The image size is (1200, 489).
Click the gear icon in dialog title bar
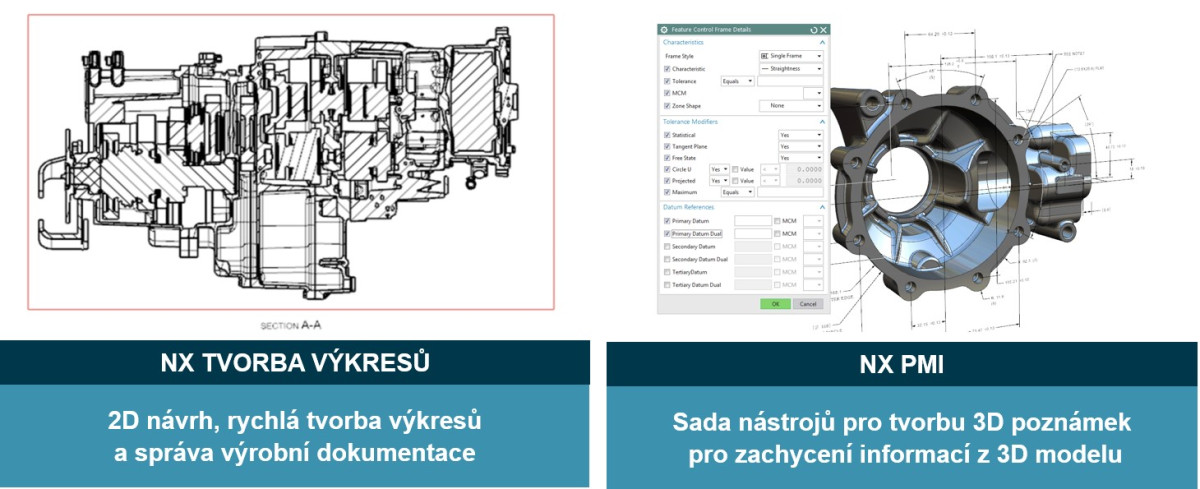[664, 30]
